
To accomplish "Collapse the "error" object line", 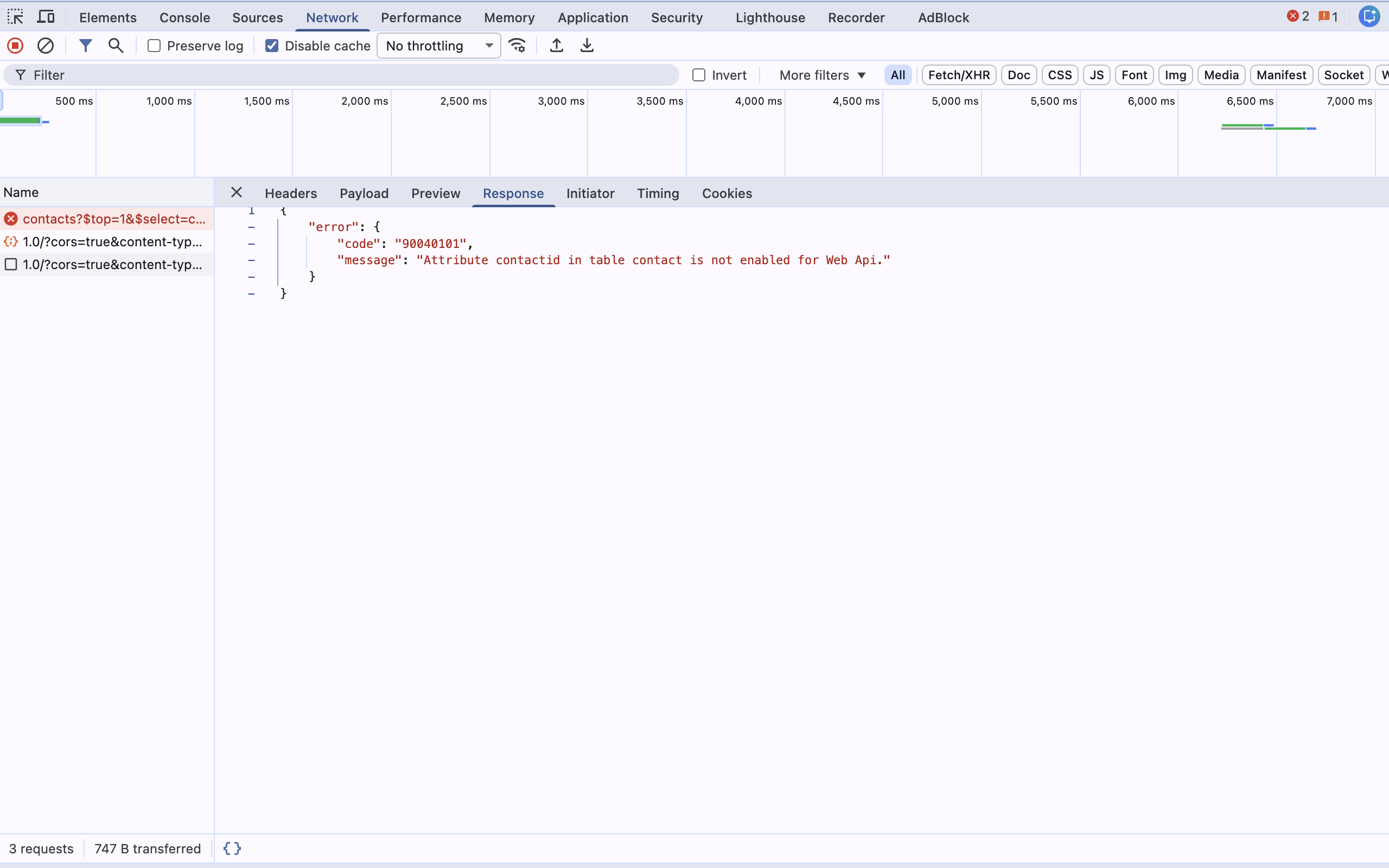I will coord(251,227).
